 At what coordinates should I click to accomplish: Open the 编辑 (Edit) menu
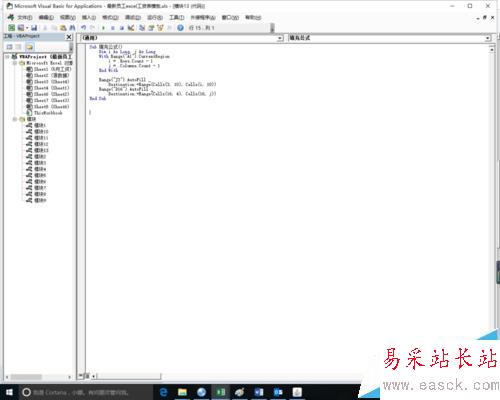pyautogui.click(x=46, y=17)
